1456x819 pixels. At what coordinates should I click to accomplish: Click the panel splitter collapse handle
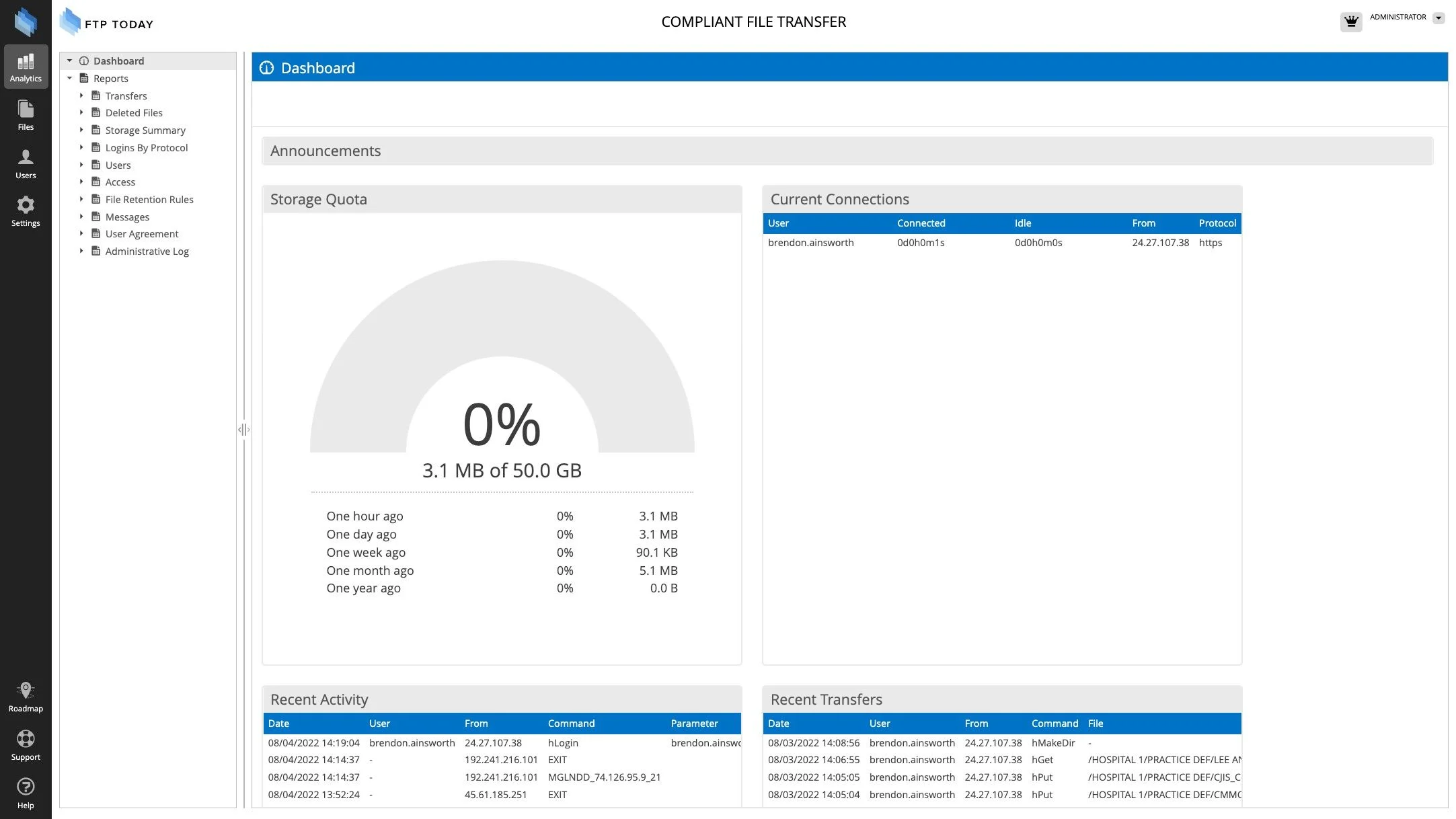[x=243, y=429]
